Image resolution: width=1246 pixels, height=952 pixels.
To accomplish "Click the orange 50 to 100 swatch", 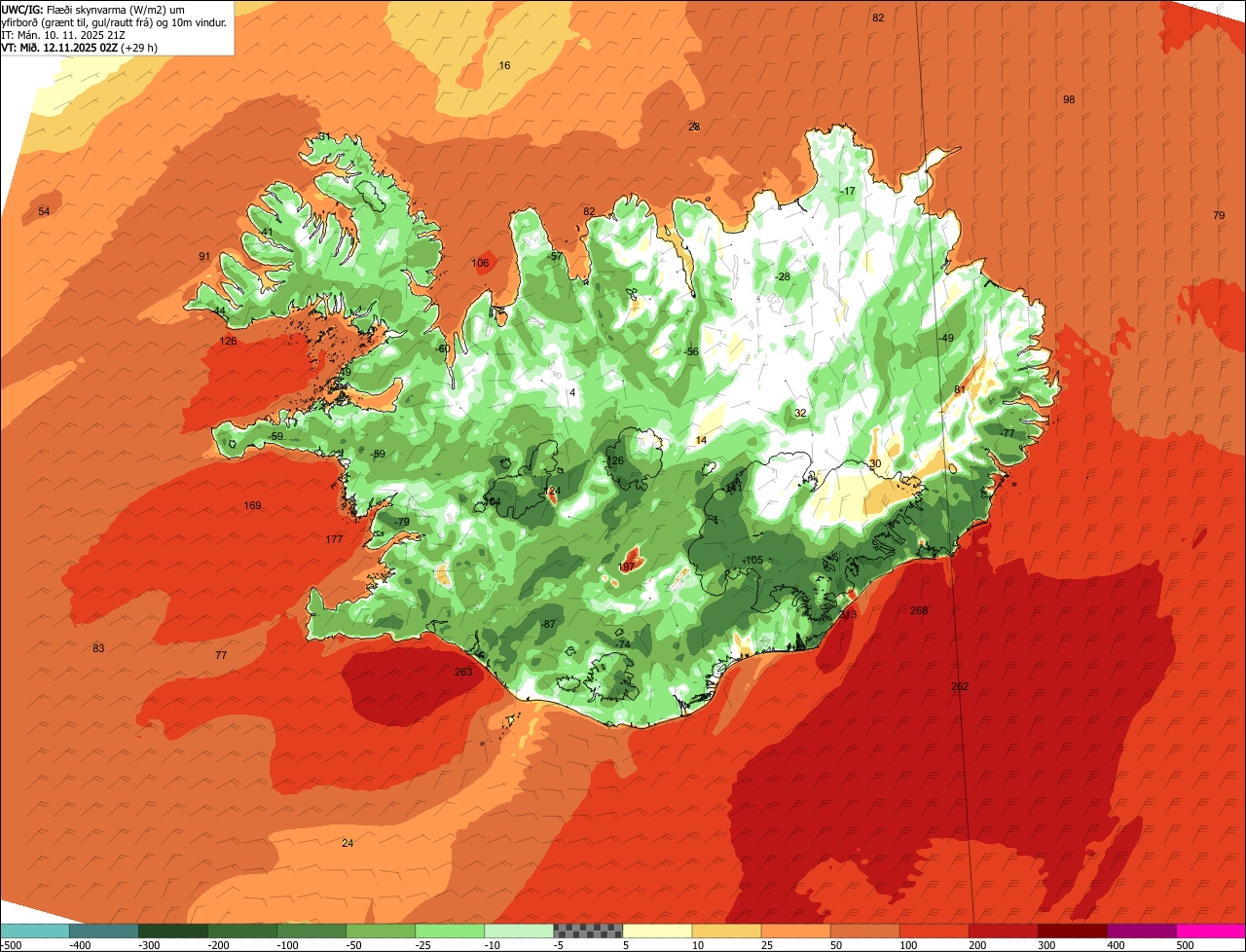I will [x=864, y=931].
